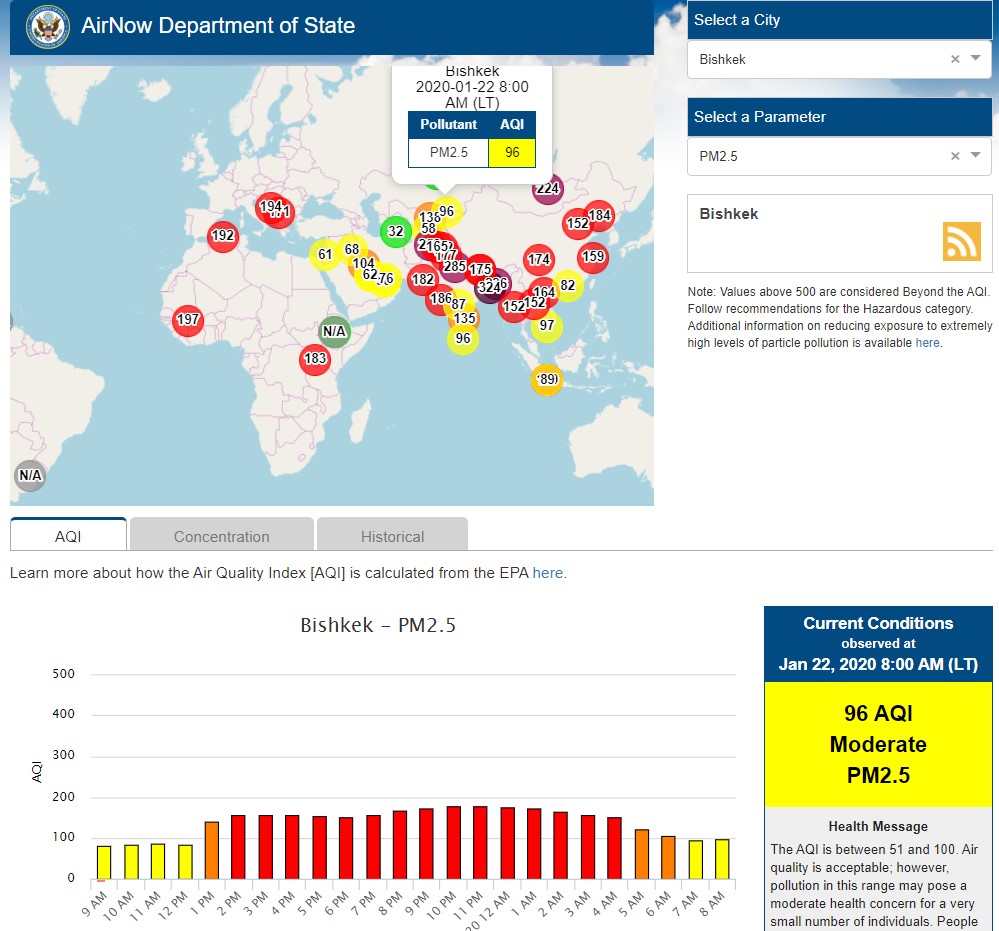
Task: Select the AQI tab
Action: point(68,536)
